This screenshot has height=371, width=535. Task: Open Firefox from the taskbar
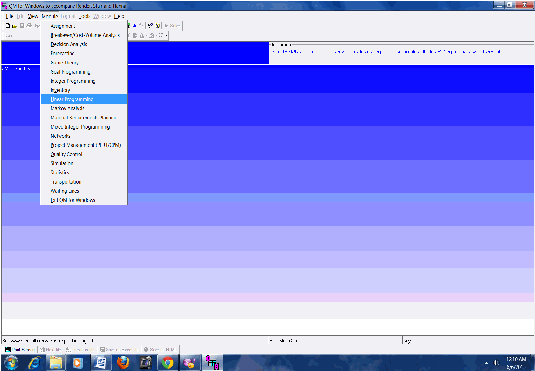tap(123, 362)
